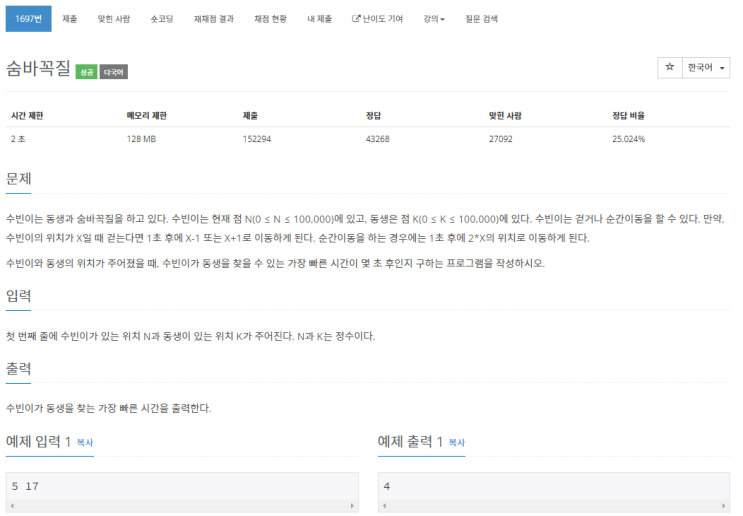Click the 입력 section heading
The image size is (743, 516).
pos(18,296)
